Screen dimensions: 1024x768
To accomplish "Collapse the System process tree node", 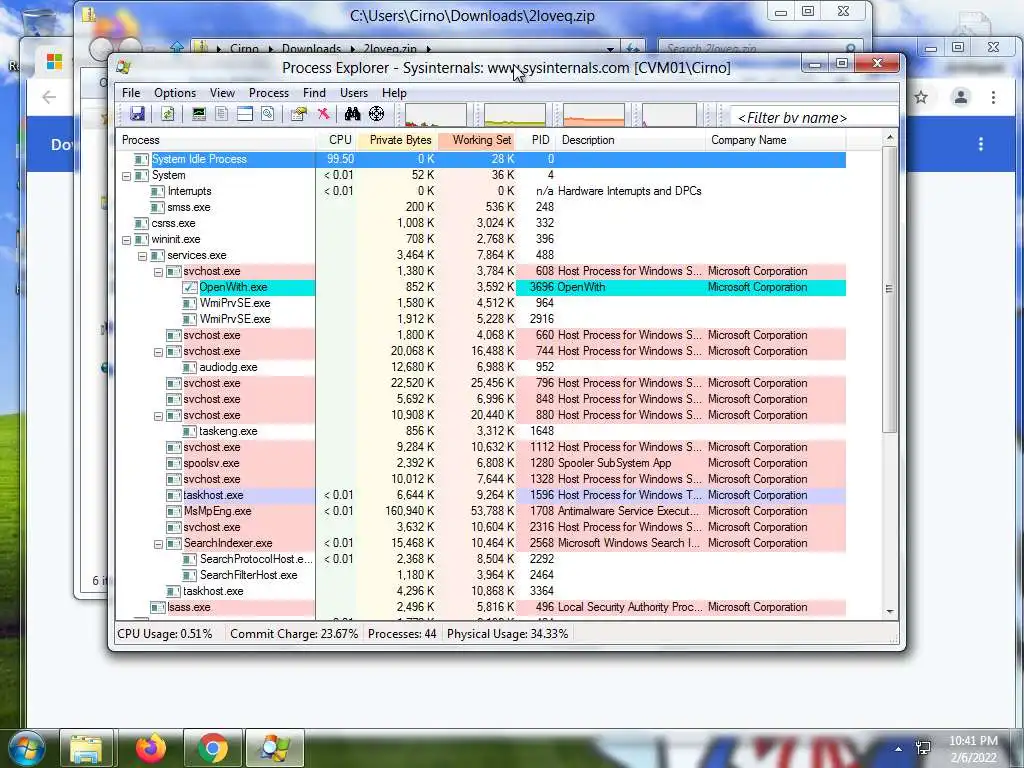I will click(126, 176).
